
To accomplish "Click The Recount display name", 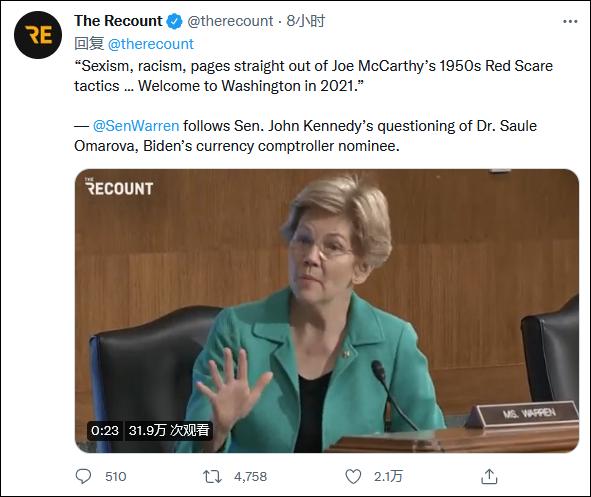I will tap(118, 21).
